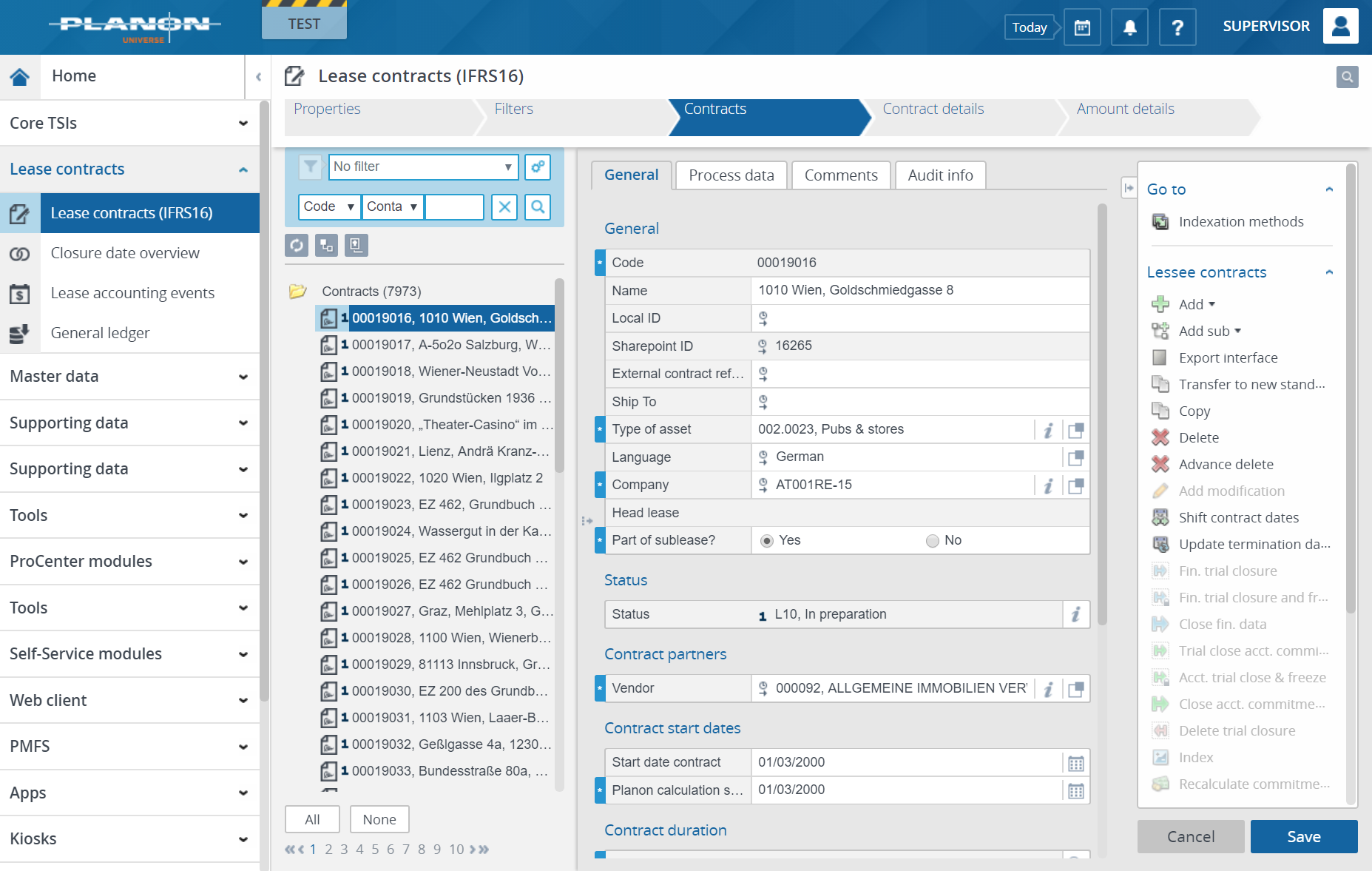
Task: Switch to Process data tab
Action: [x=731, y=175]
